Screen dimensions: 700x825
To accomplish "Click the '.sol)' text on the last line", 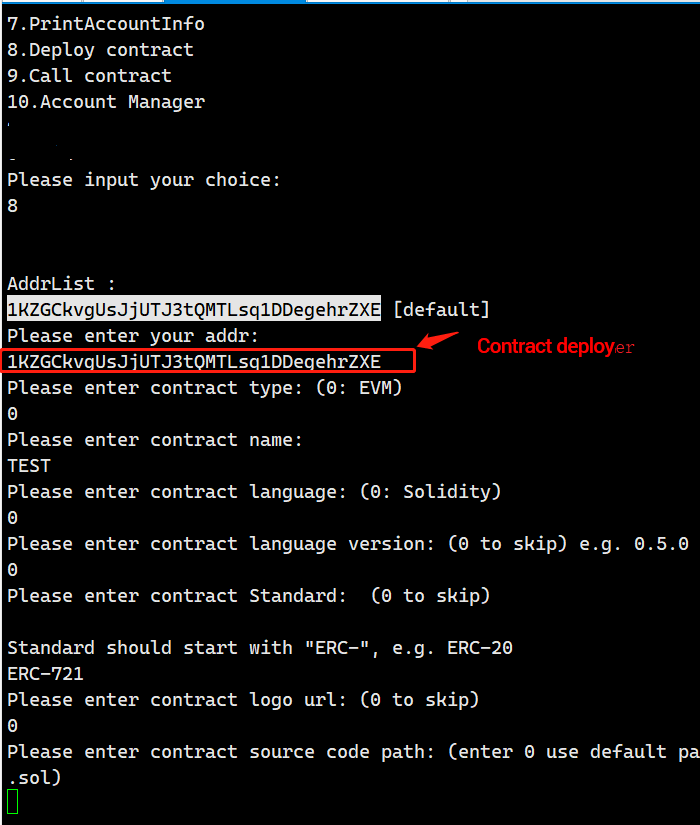I will (x=34, y=778).
